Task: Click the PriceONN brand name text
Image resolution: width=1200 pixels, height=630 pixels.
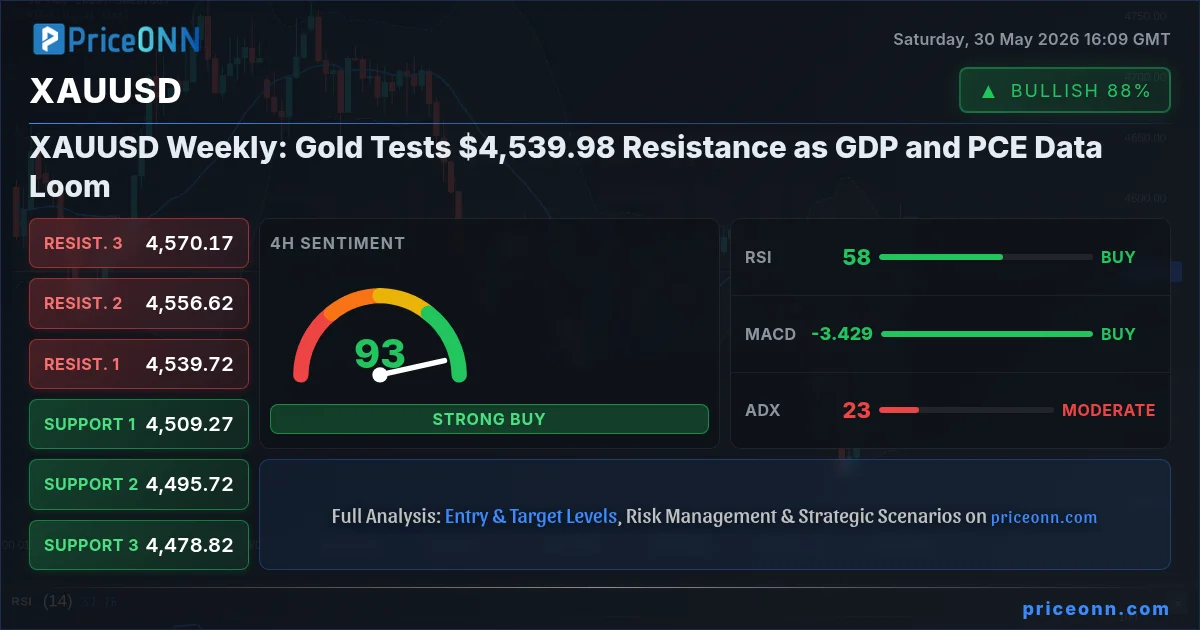Action: [x=135, y=39]
